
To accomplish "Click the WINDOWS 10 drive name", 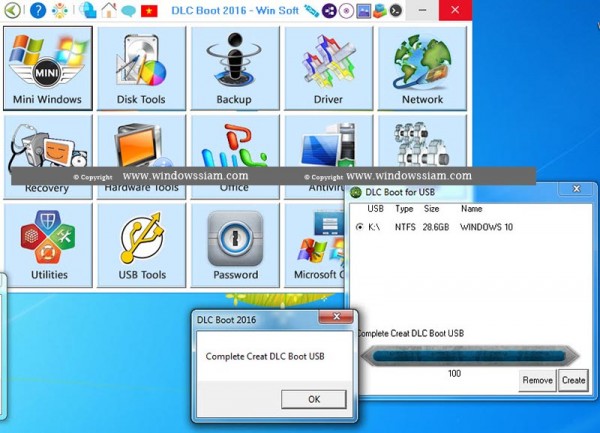I will 486,227.
